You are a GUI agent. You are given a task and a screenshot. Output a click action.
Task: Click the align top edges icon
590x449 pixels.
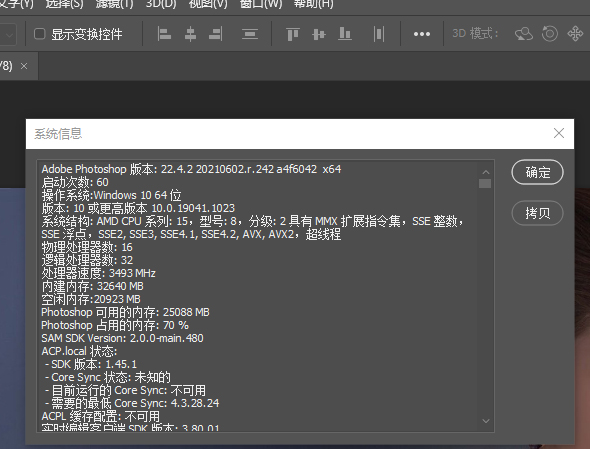click(293, 34)
